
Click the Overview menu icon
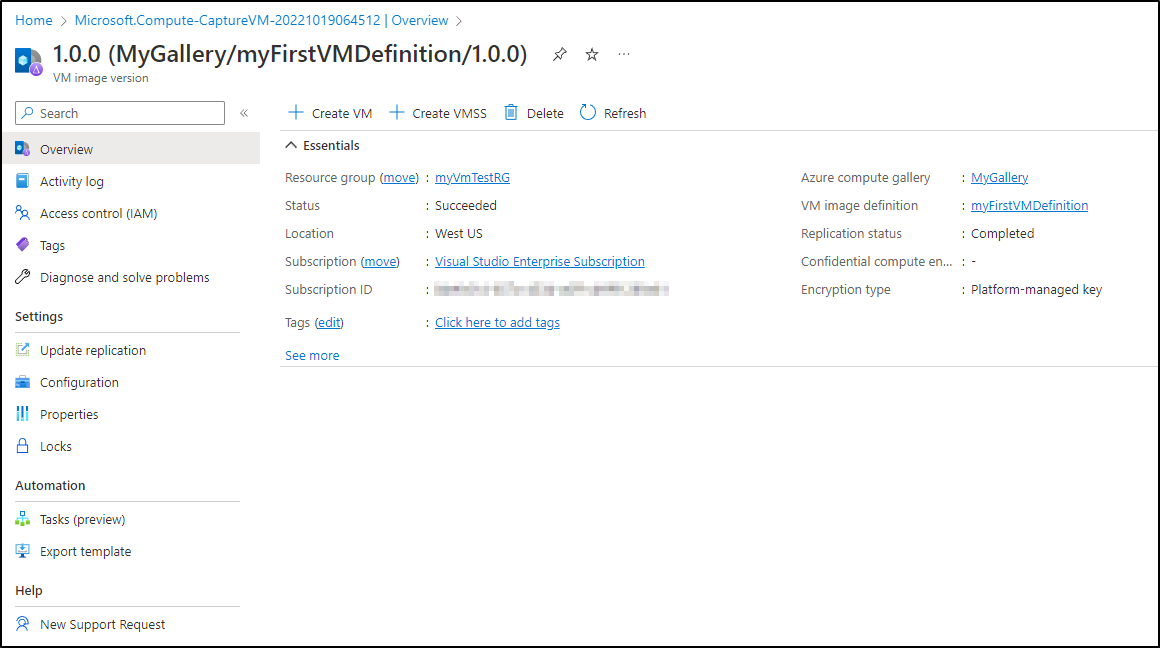pos(23,149)
